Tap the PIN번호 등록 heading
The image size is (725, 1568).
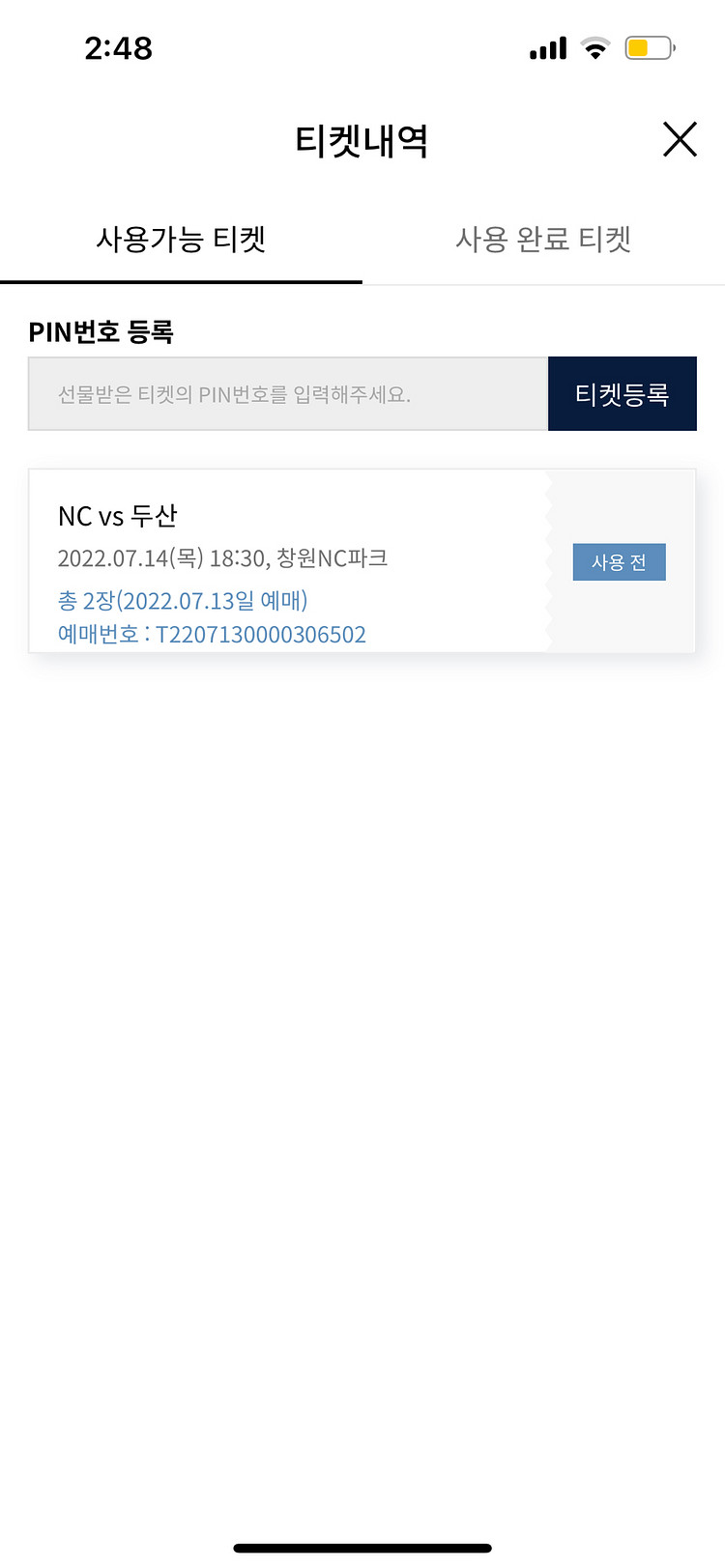(101, 332)
